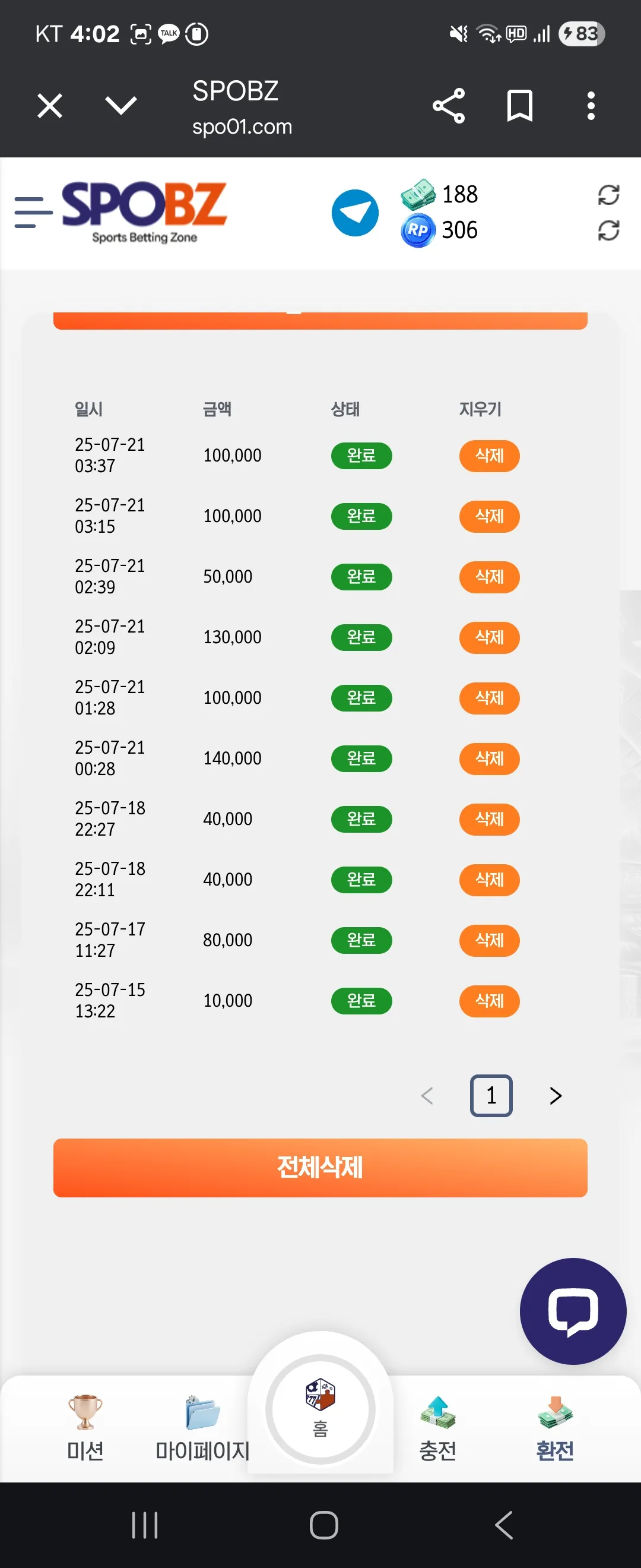Image resolution: width=641 pixels, height=1568 pixels.
Task: Go to the previous page arrow
Action: point(427,1095)
